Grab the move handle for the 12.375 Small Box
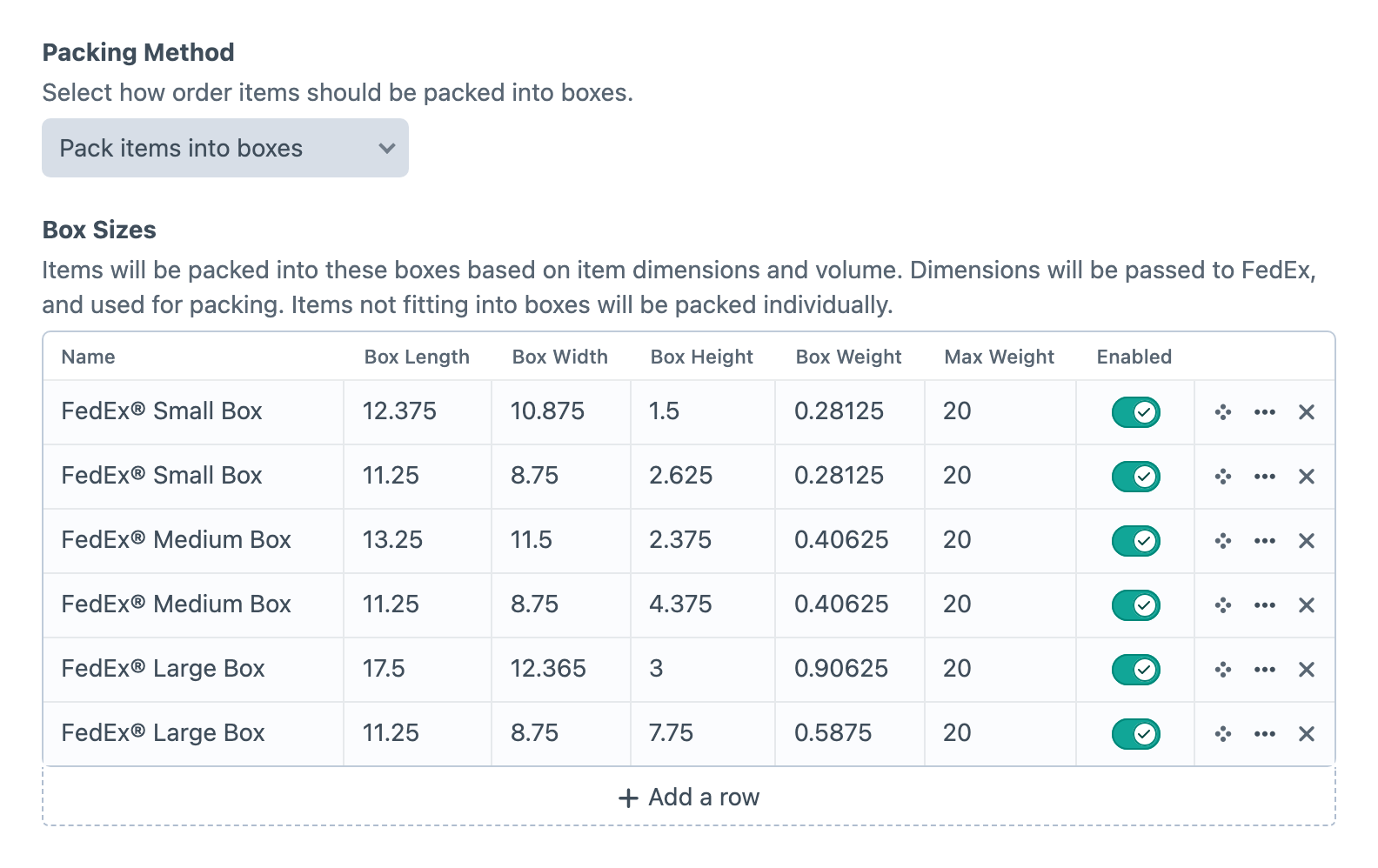Viewport: 1378px width, 868px height. tap(1223, 412)
